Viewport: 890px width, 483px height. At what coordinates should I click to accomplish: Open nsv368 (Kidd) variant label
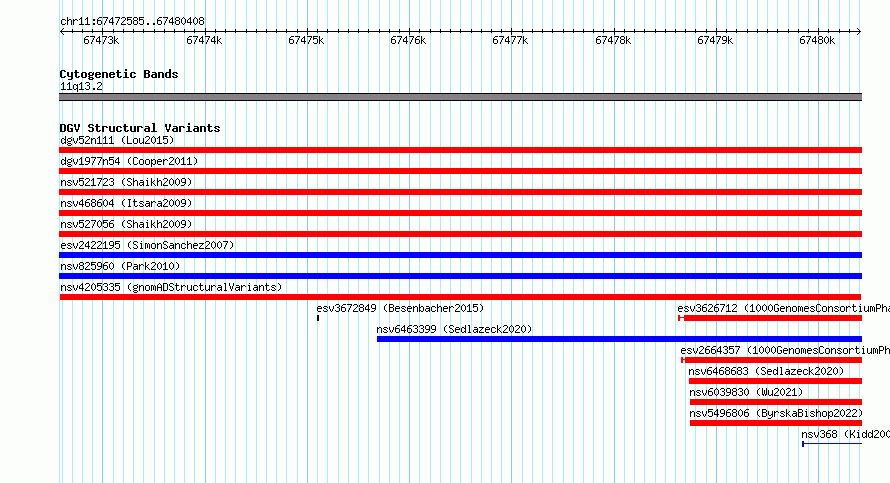pos(845,434)
